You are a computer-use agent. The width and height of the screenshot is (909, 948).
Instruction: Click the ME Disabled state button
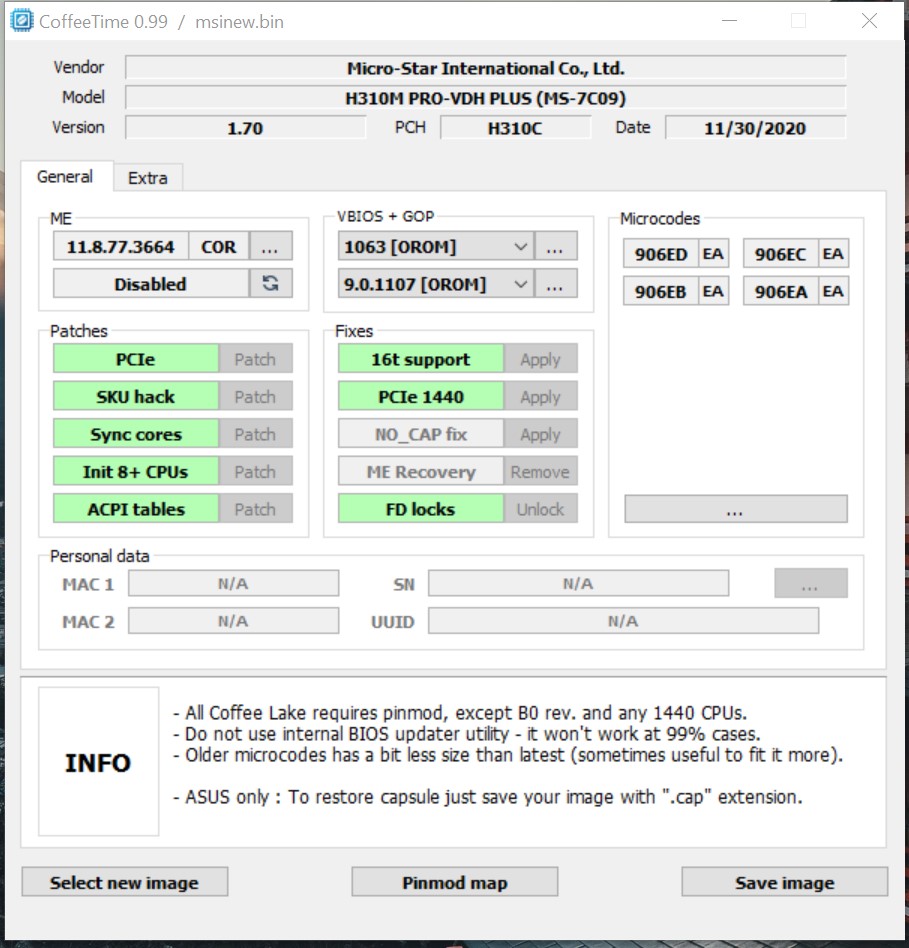(x=151, y=284)
